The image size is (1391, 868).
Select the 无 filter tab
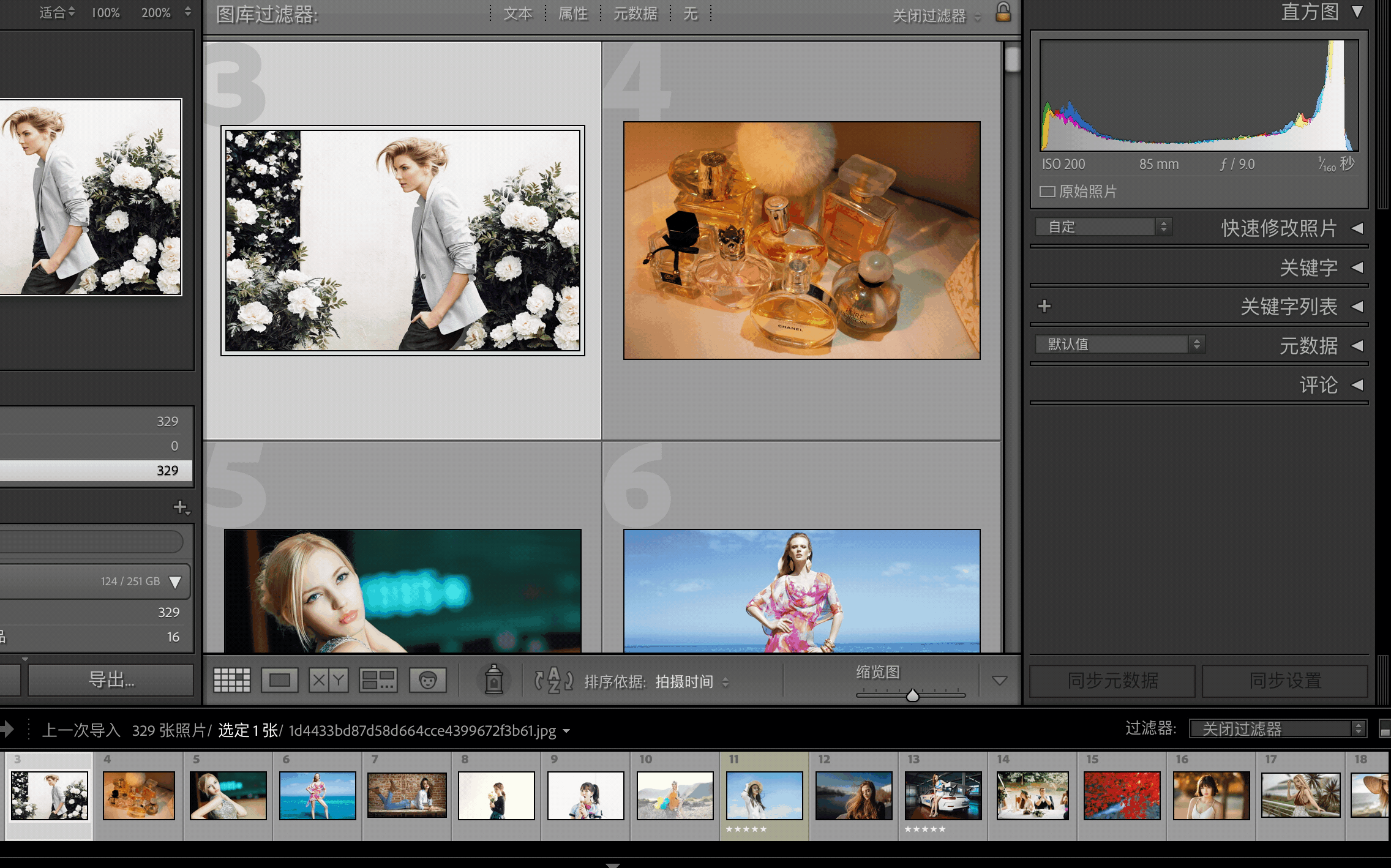pyautogui.click(x=691, y=13)
